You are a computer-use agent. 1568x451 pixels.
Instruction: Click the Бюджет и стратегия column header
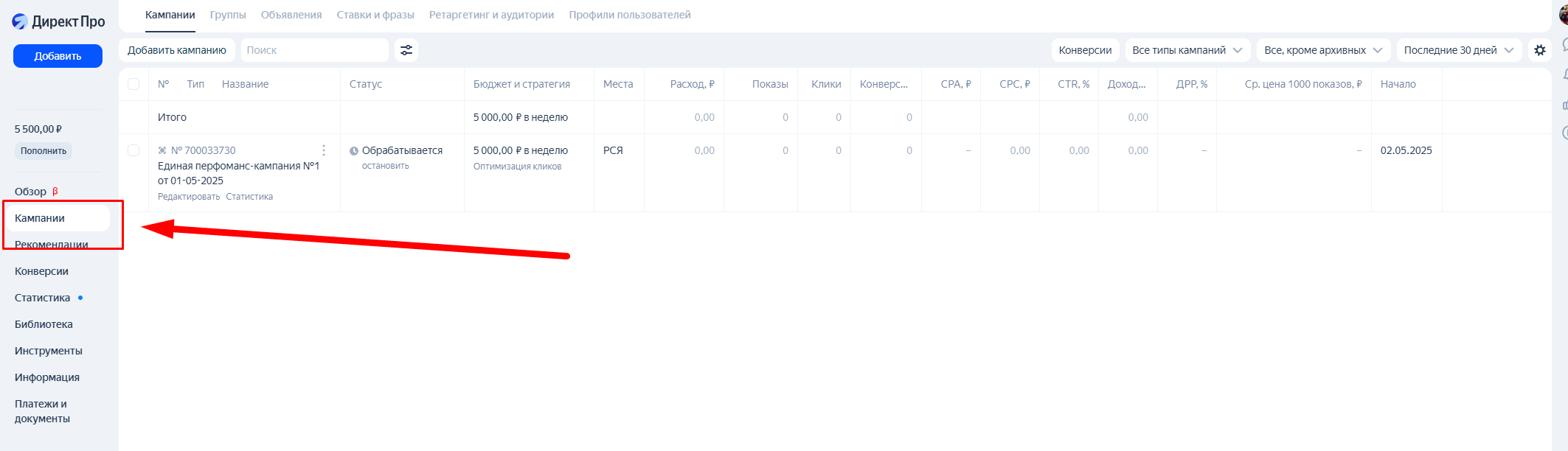click(521, 84)
